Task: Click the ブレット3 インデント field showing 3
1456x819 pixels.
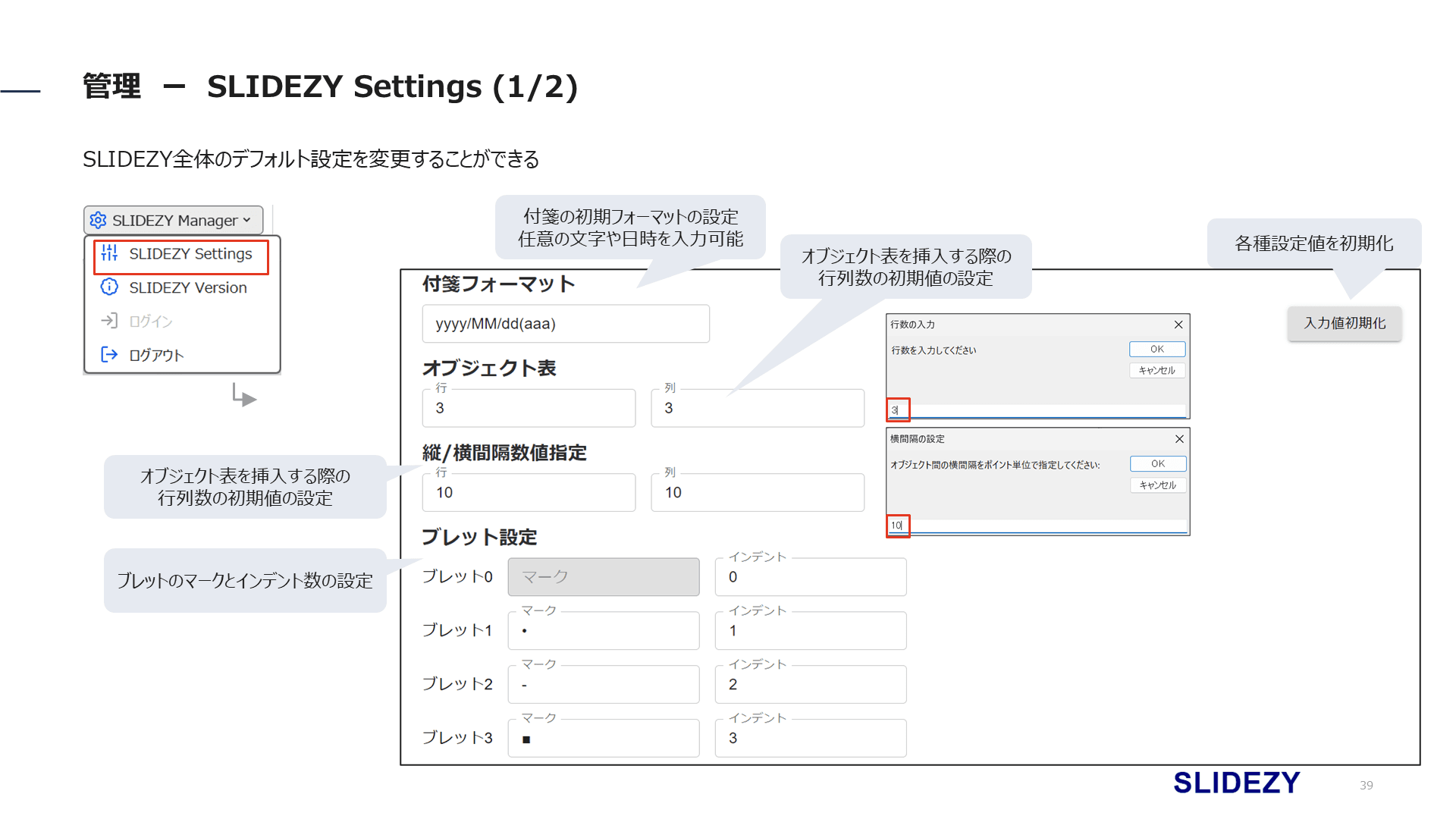Action: pyautogui.click(x=810, y=739)
